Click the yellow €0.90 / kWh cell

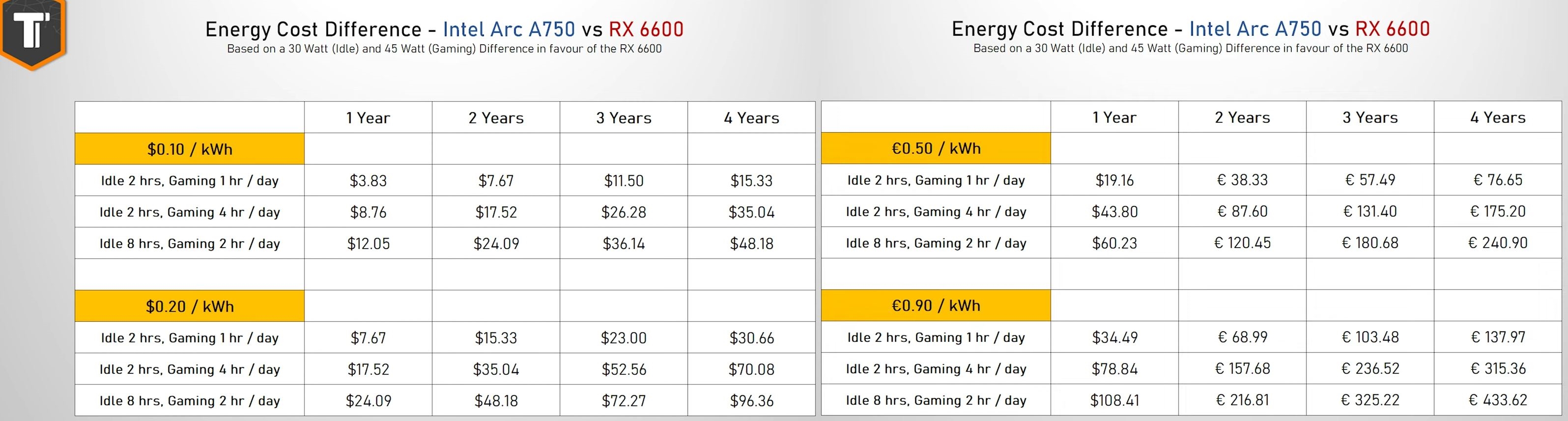click(x=936, y=306)
